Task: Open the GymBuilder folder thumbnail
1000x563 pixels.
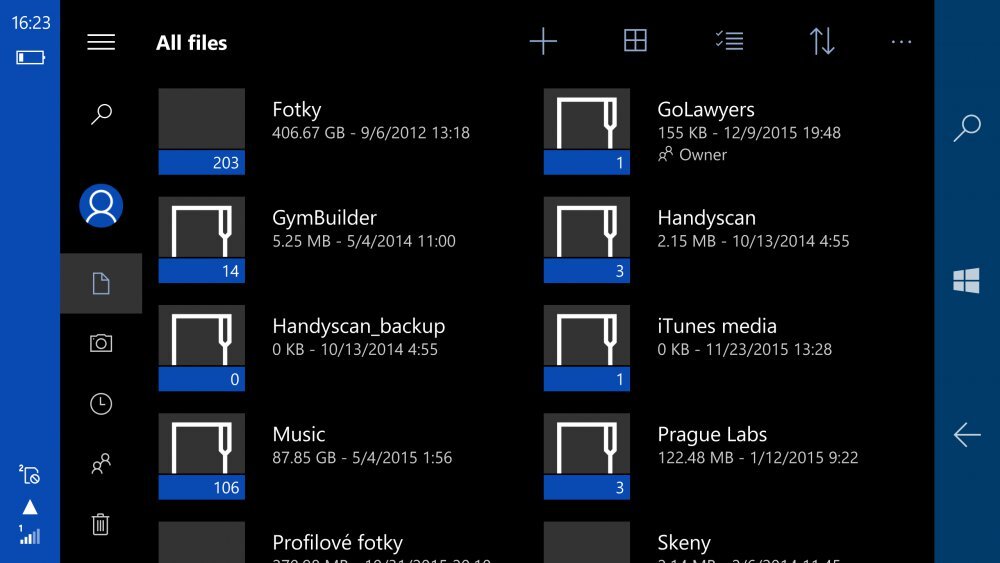Action: tap(202, 240)
